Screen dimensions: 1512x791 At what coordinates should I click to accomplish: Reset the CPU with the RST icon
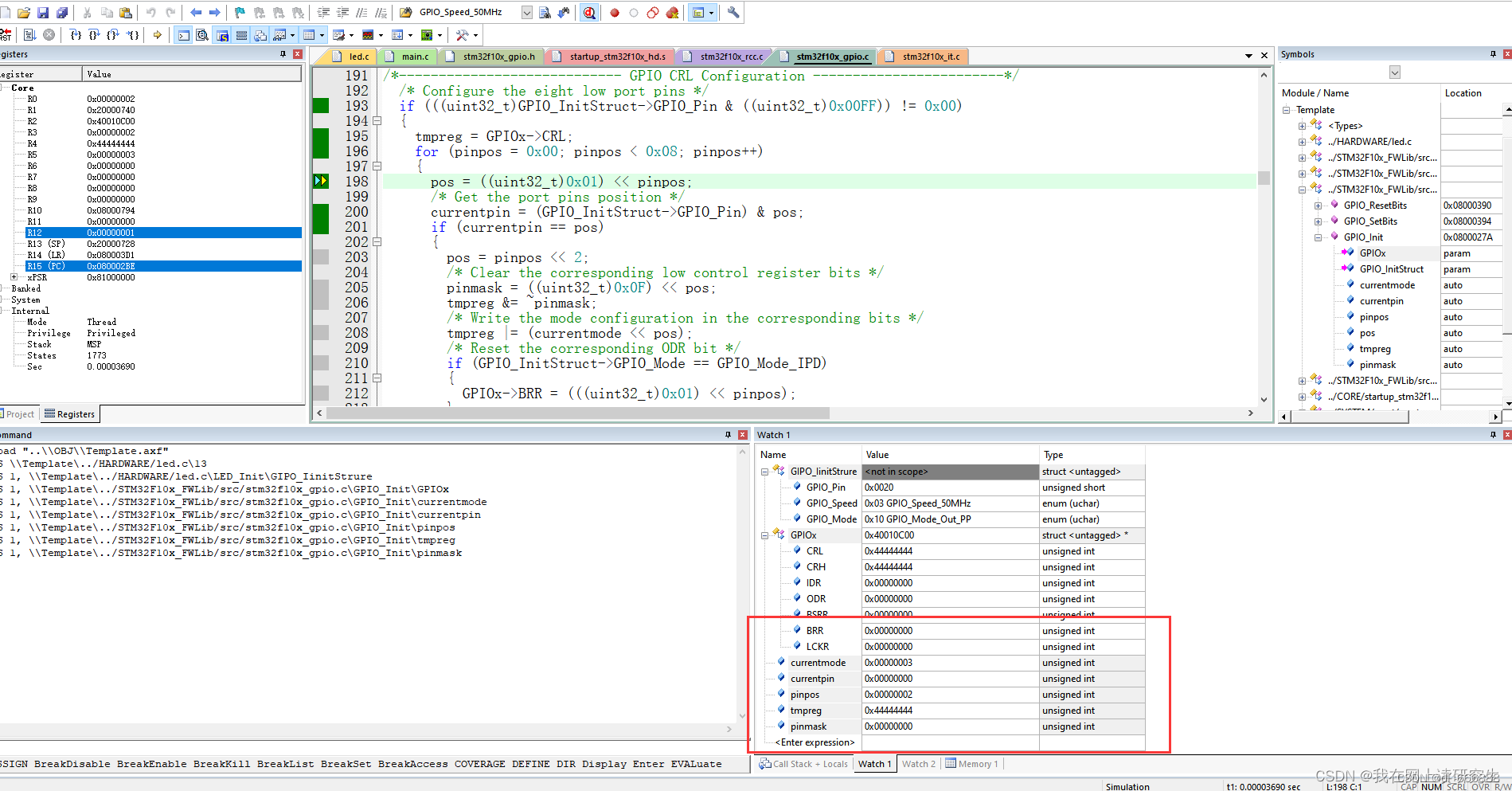tap(6, 34)
